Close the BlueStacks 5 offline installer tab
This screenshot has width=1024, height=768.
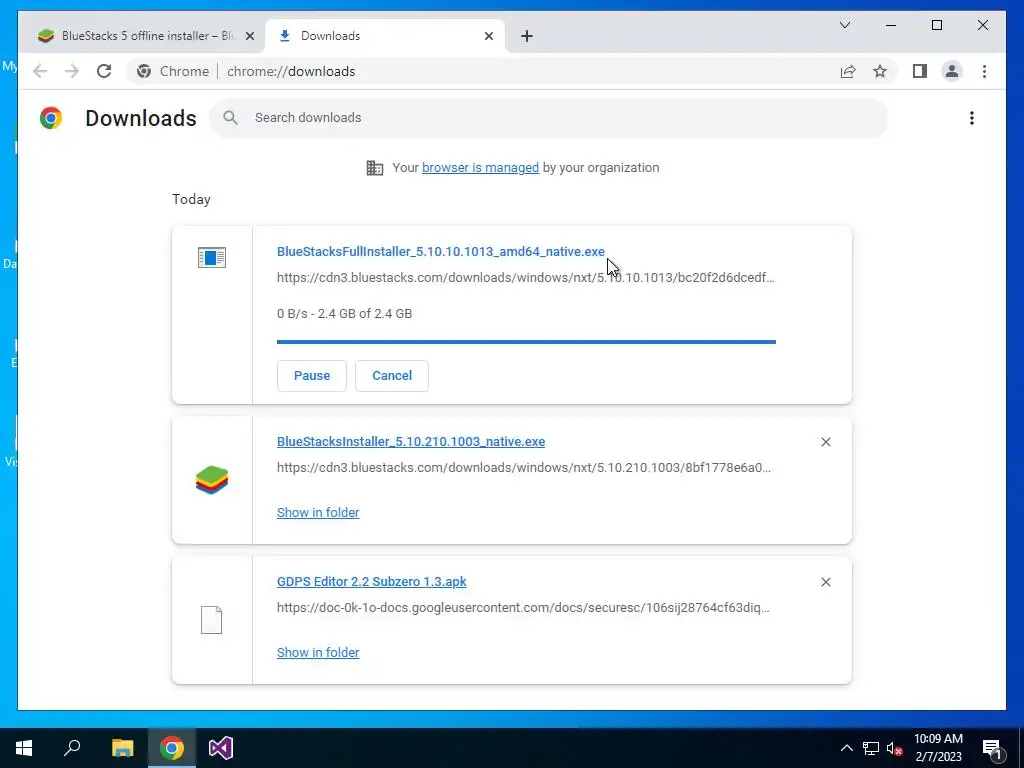[x=249, y=36]
